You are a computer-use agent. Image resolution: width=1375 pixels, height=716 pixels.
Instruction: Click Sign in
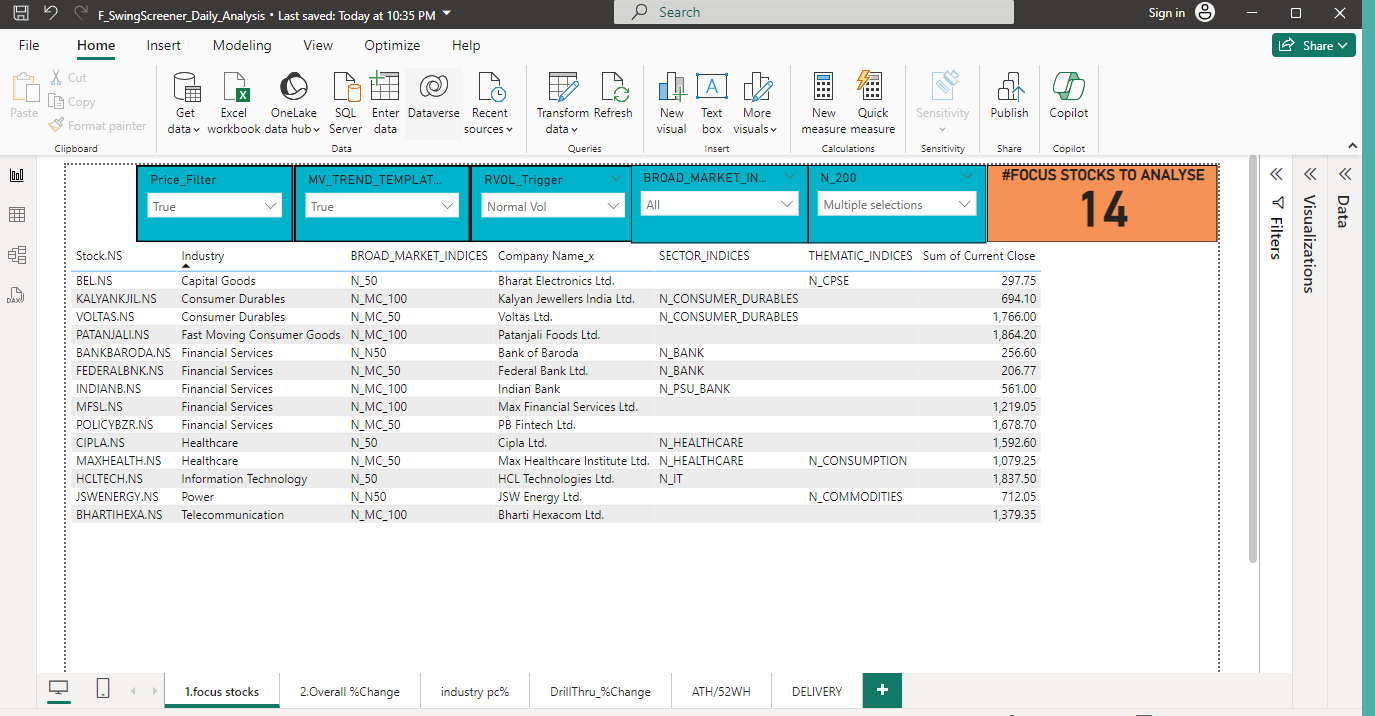tap(1167, 13)
